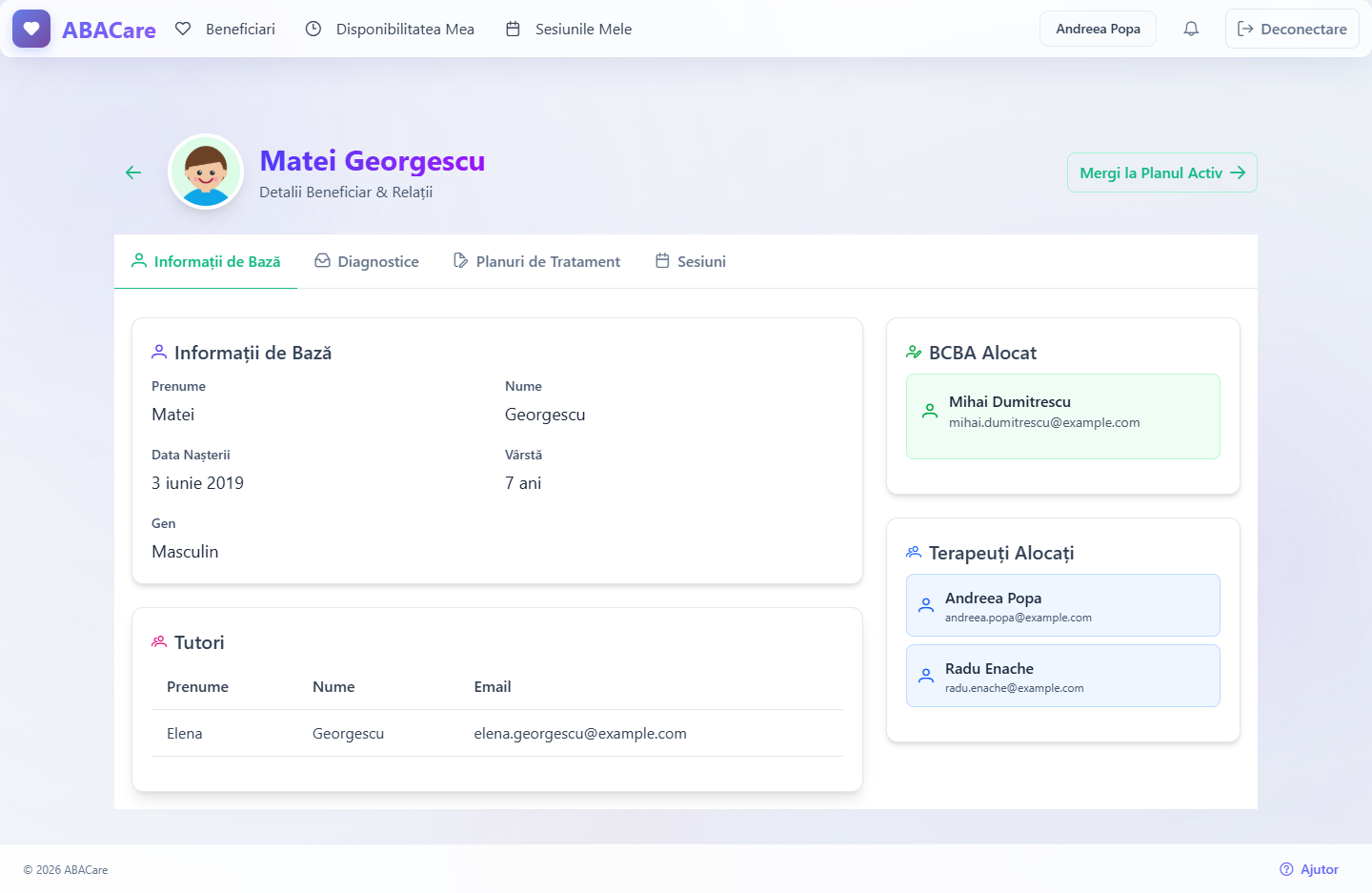Image resolution: width=1372 pixels, height=893 pixels.
Task: Click the mihai.dumitrescu@example.com email
Action: pos(1044,422)
